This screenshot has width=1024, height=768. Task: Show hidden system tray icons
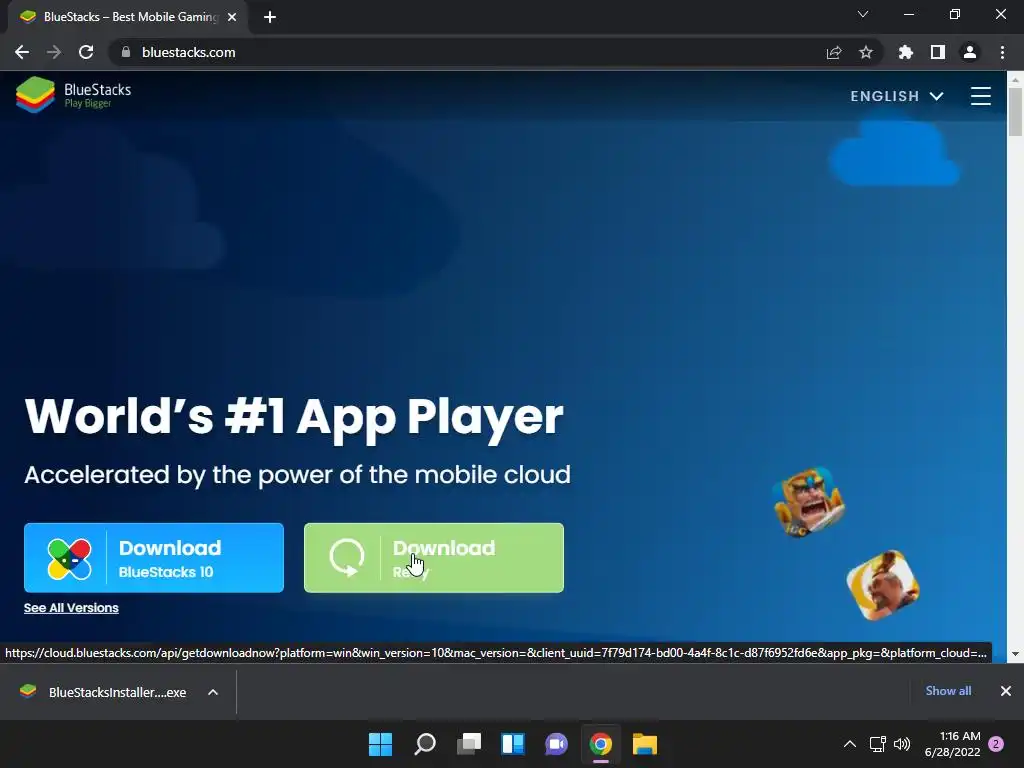tap(850, 744)
